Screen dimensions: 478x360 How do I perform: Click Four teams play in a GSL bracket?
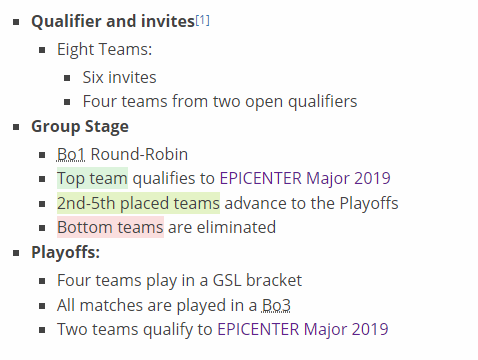[x=179, y=280]
